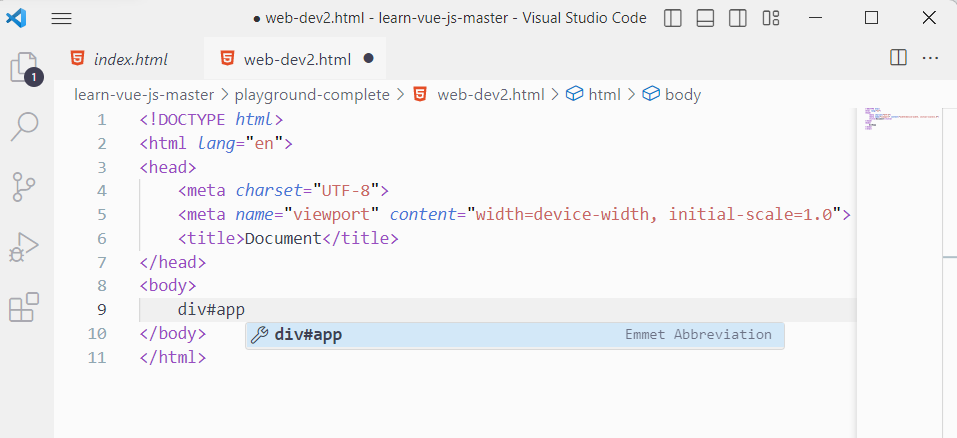The image size is (957, 438).
Task: Open the Explorer view in activity bar
Action: pos(26,68)
